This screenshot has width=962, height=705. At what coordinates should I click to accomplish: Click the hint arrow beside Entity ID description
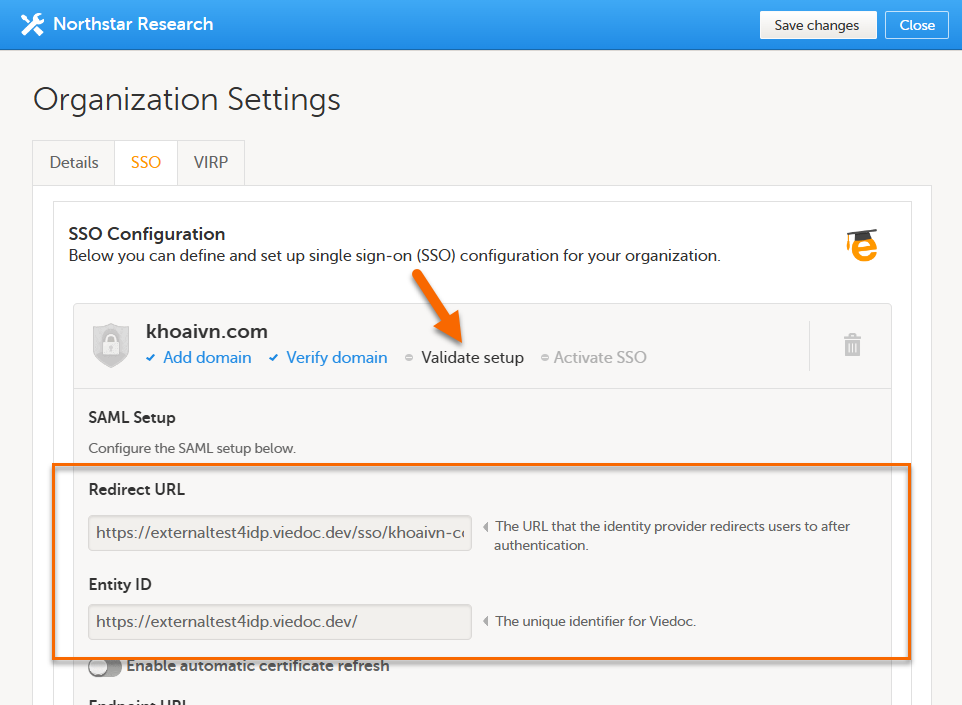(x=486, y=621)
